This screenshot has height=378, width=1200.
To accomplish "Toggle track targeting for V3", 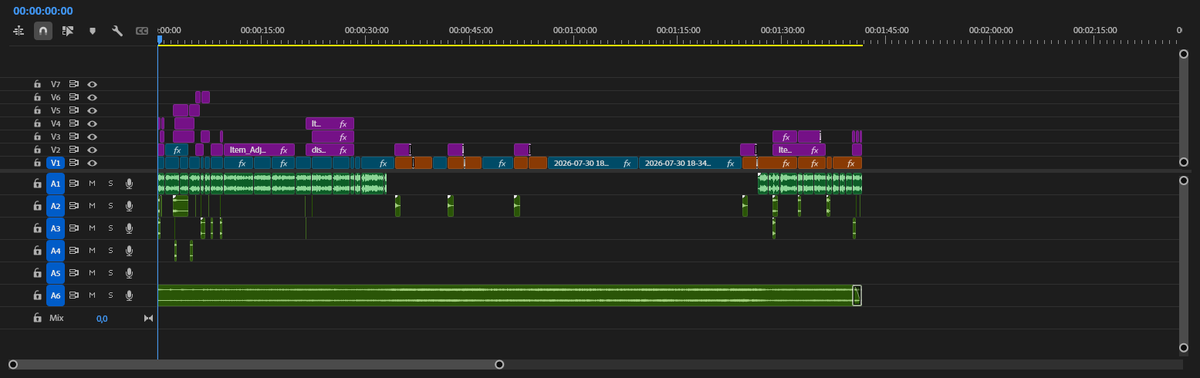I will coord(56,136).
